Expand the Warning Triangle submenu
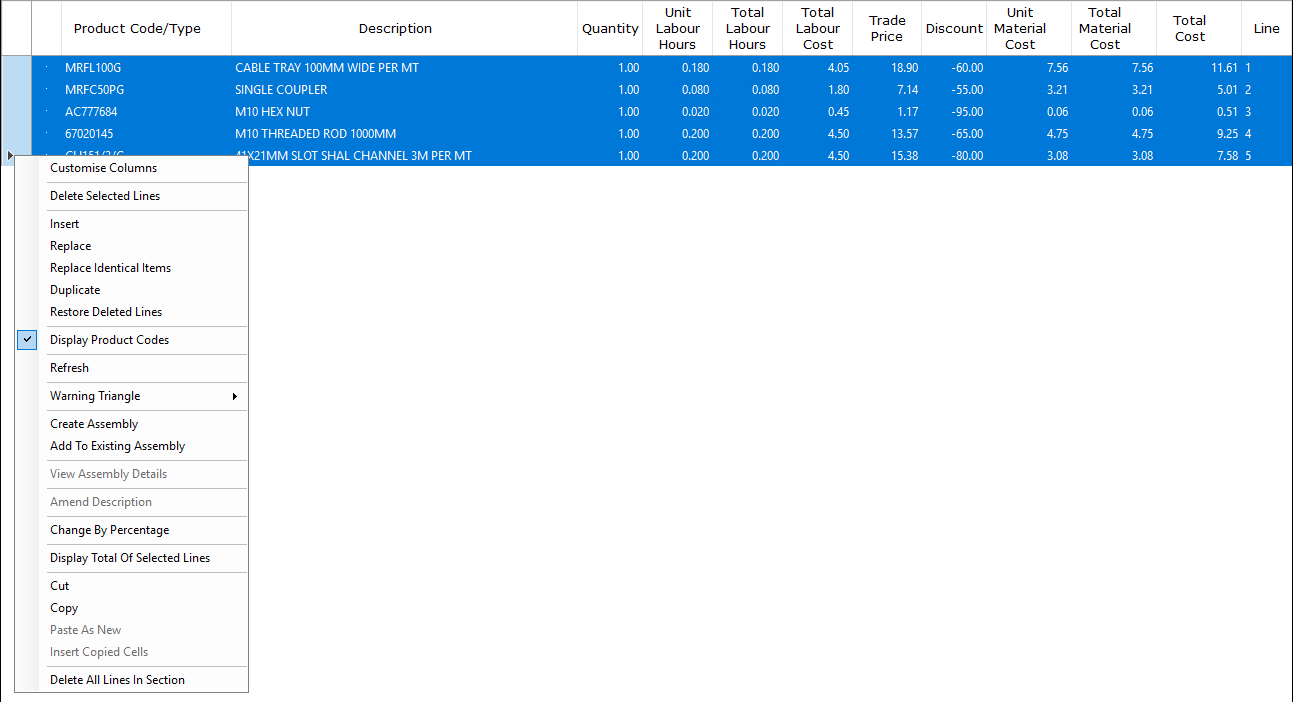Screen dimensions: 1293x702 [94, 396]
